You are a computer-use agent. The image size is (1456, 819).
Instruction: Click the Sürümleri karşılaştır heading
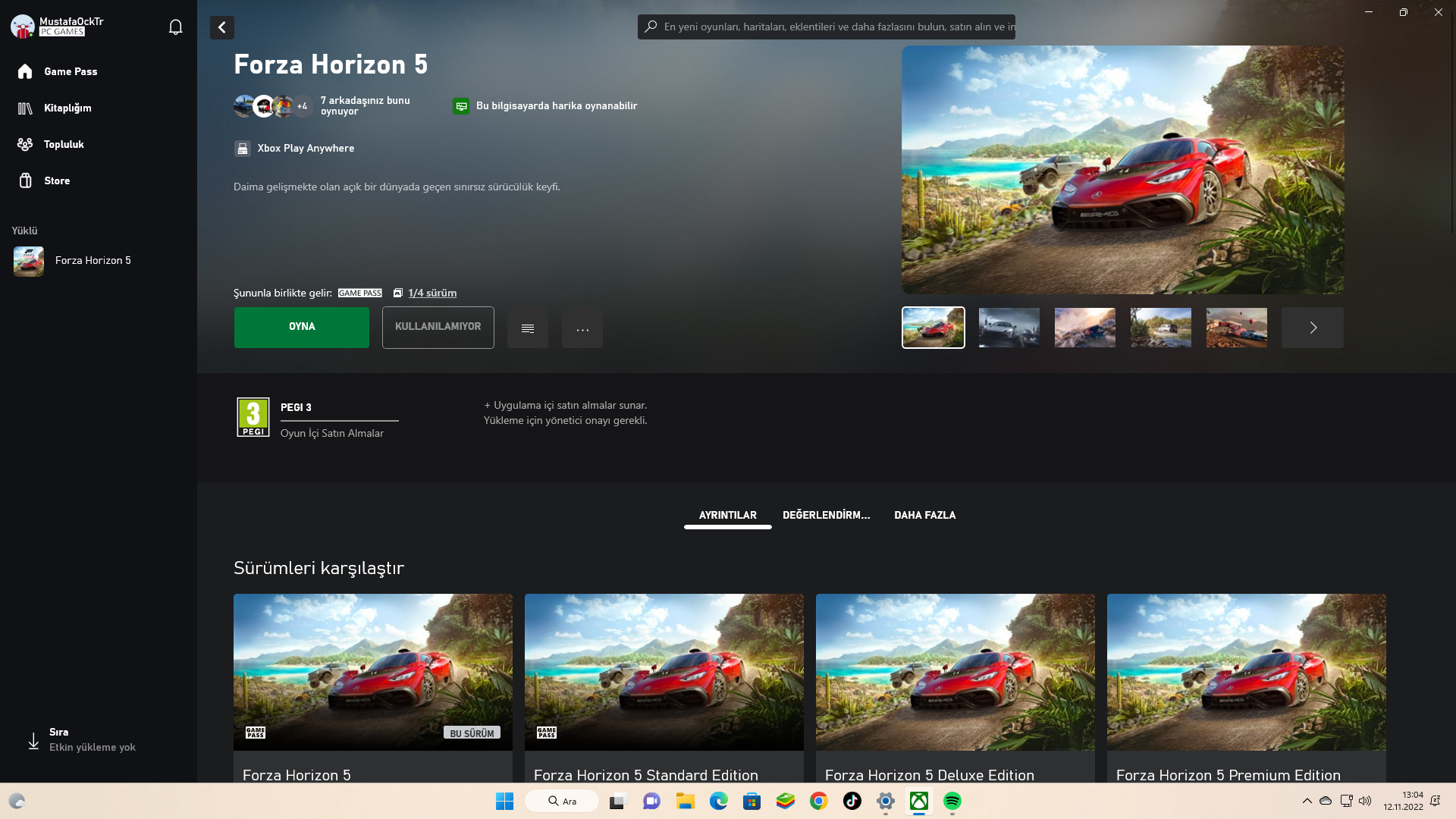pyautogui.click(x=318, y=569)
